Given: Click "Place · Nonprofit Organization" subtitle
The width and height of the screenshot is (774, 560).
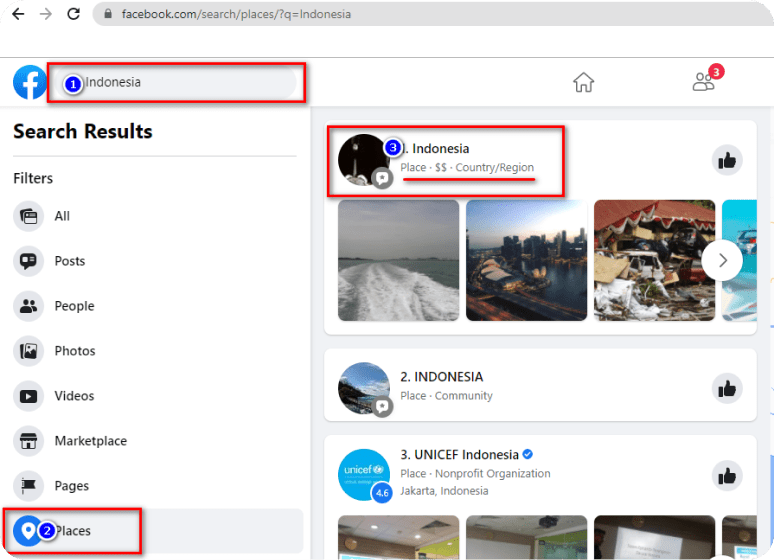Looking at the screenshot, I should point(475,474).
